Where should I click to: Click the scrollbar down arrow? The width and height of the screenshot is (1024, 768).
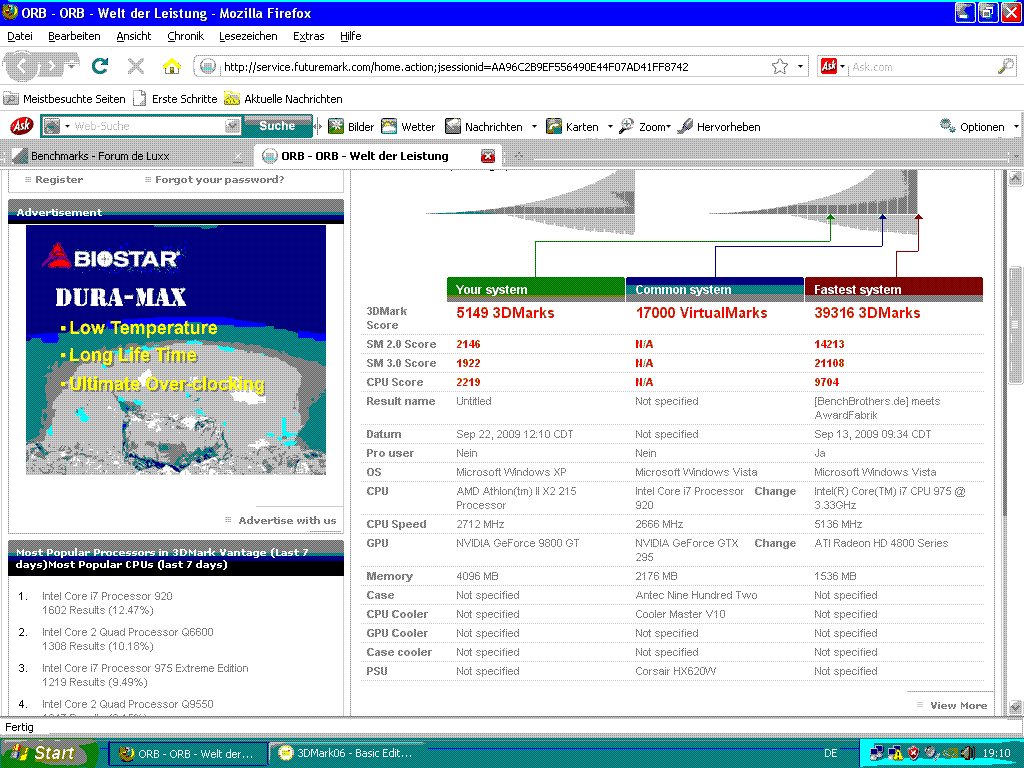coord(1015,707)
